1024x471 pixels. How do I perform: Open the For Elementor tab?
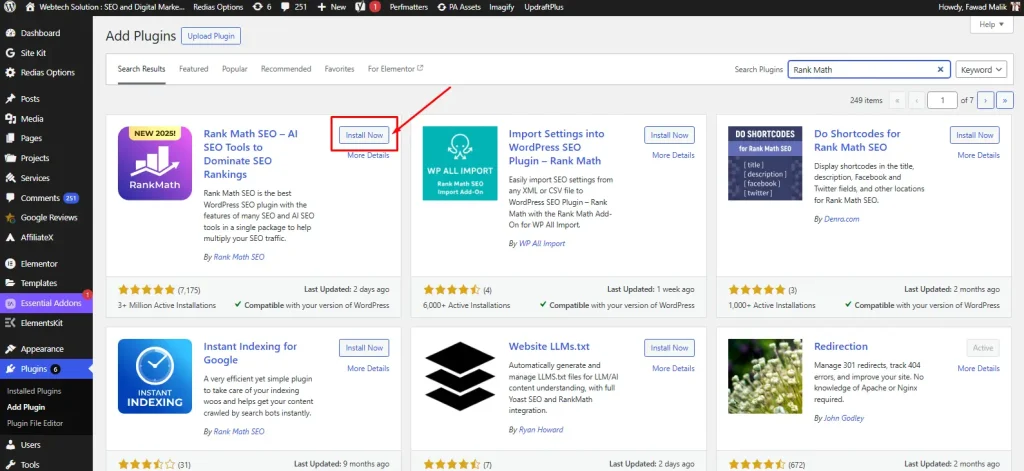(396, 69)
